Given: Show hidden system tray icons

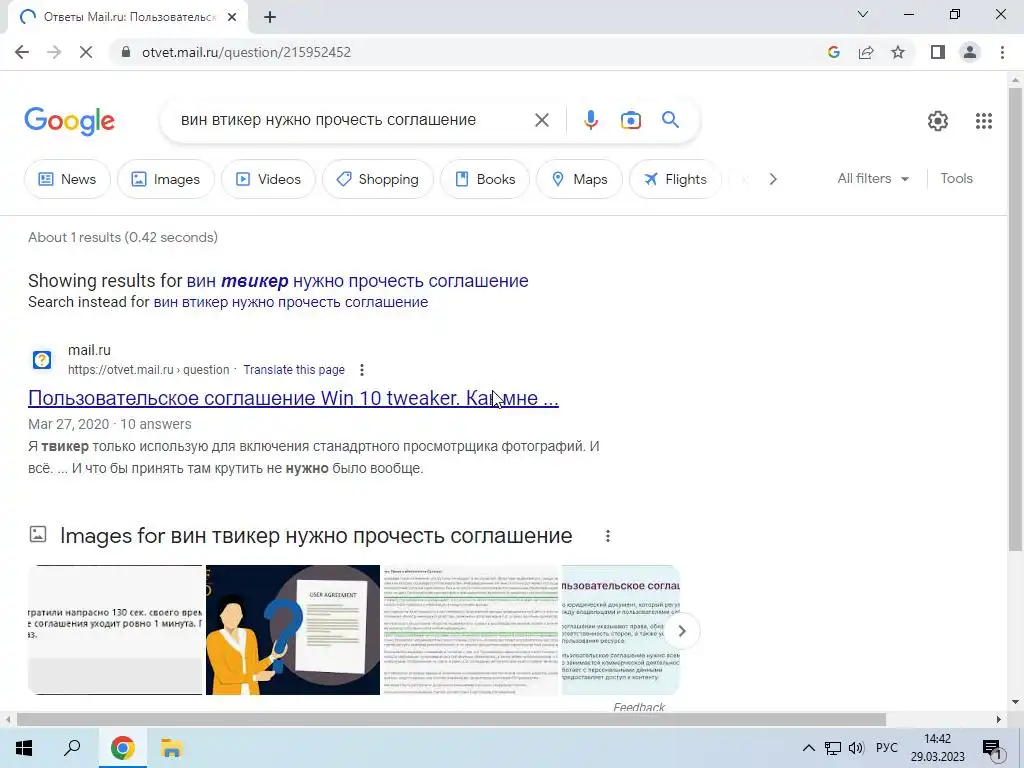Looking at the screenshot, I should coord(808,748).
